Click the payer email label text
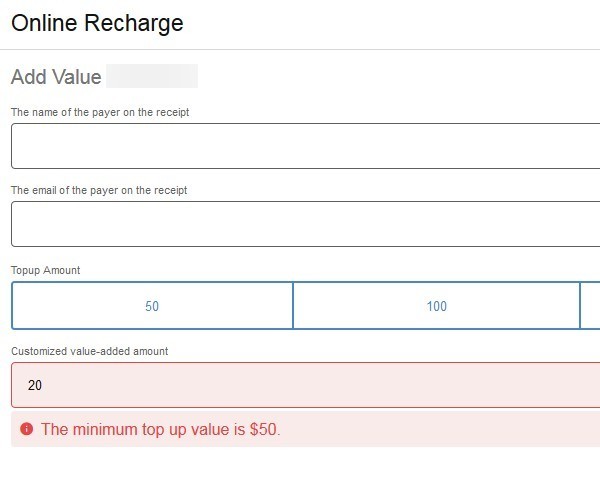Screen dimensions: 600x480 99,190
